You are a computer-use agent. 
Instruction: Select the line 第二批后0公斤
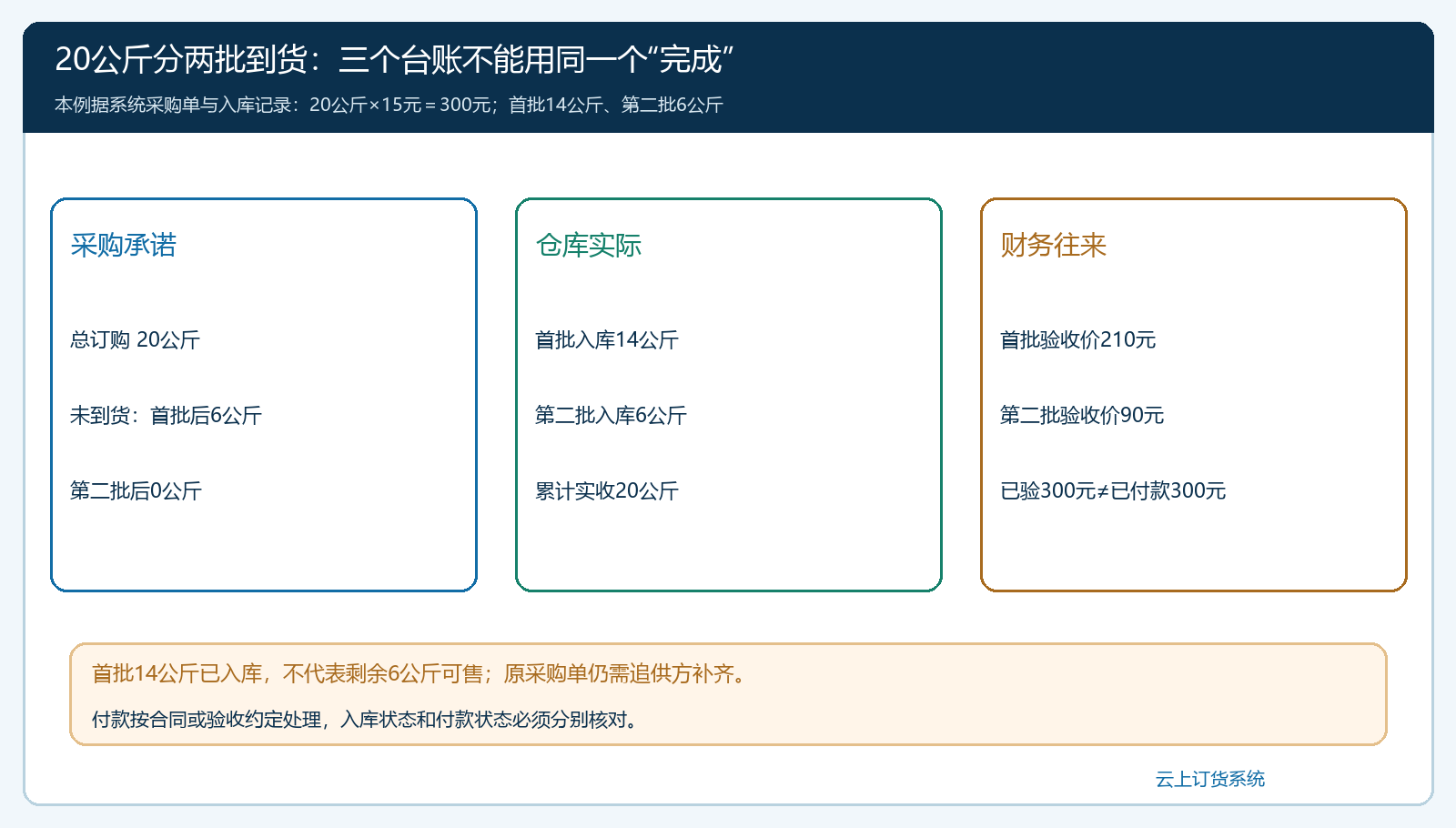[136, 490]
